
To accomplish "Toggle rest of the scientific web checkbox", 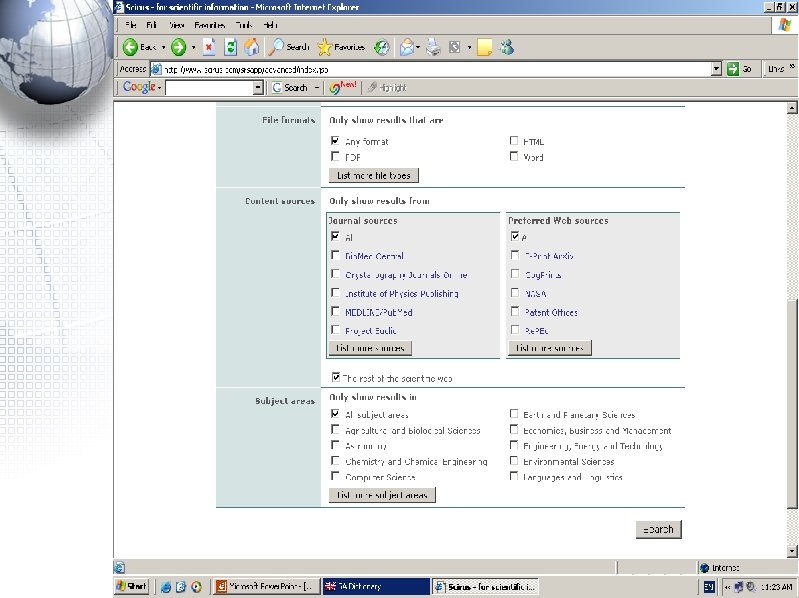I will (335, 377).
